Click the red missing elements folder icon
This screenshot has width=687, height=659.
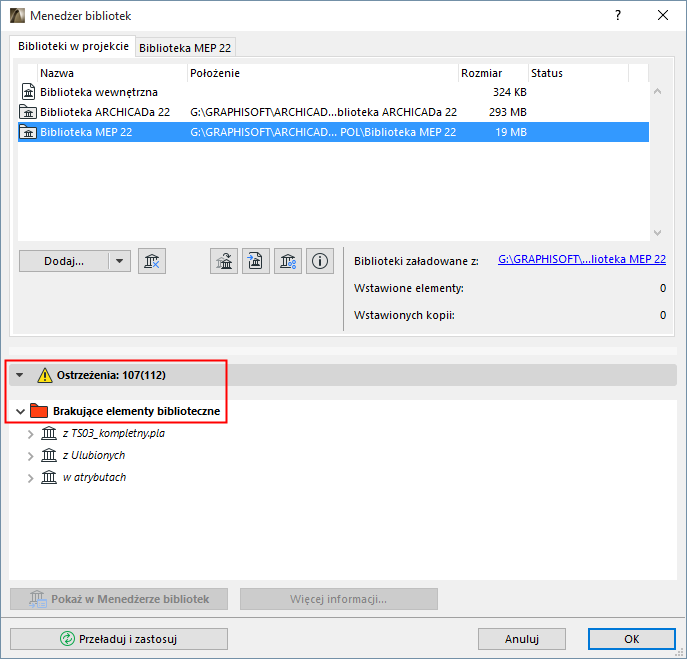39,411
